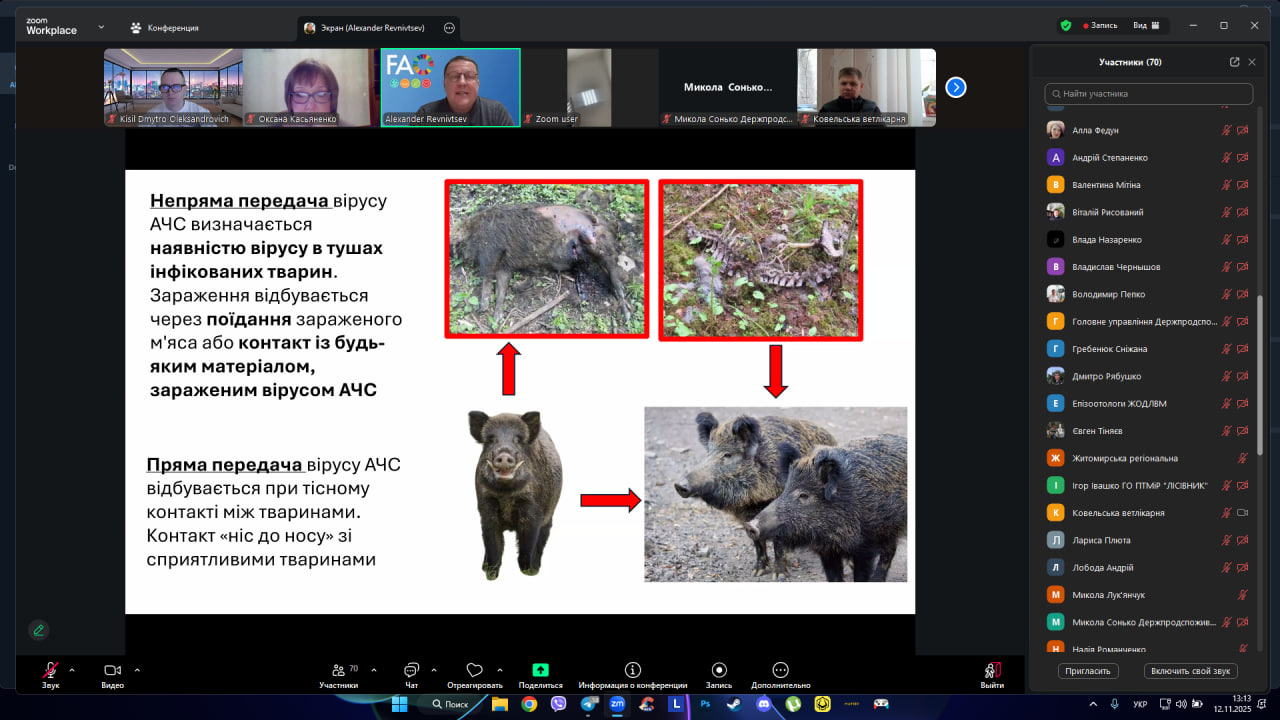The image size is (1280, 720).
Task: Open the Чат panel
Action: click(411, 671)
